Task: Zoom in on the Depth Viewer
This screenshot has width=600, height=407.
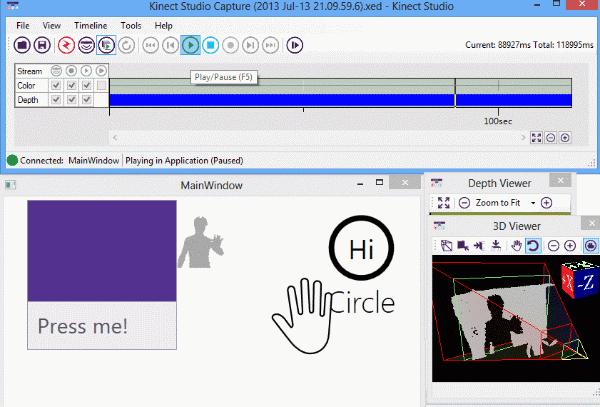Action: click(x=546, y=203)
